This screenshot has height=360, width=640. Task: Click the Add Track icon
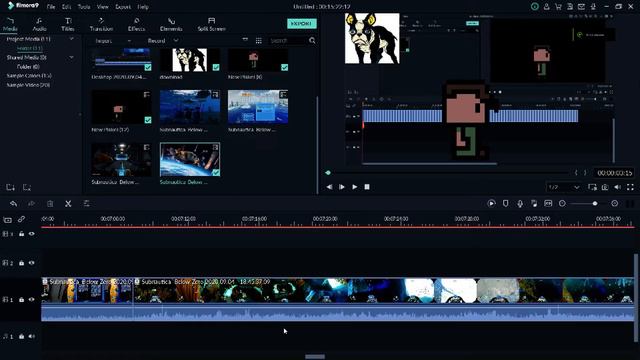tap(7, 220)
